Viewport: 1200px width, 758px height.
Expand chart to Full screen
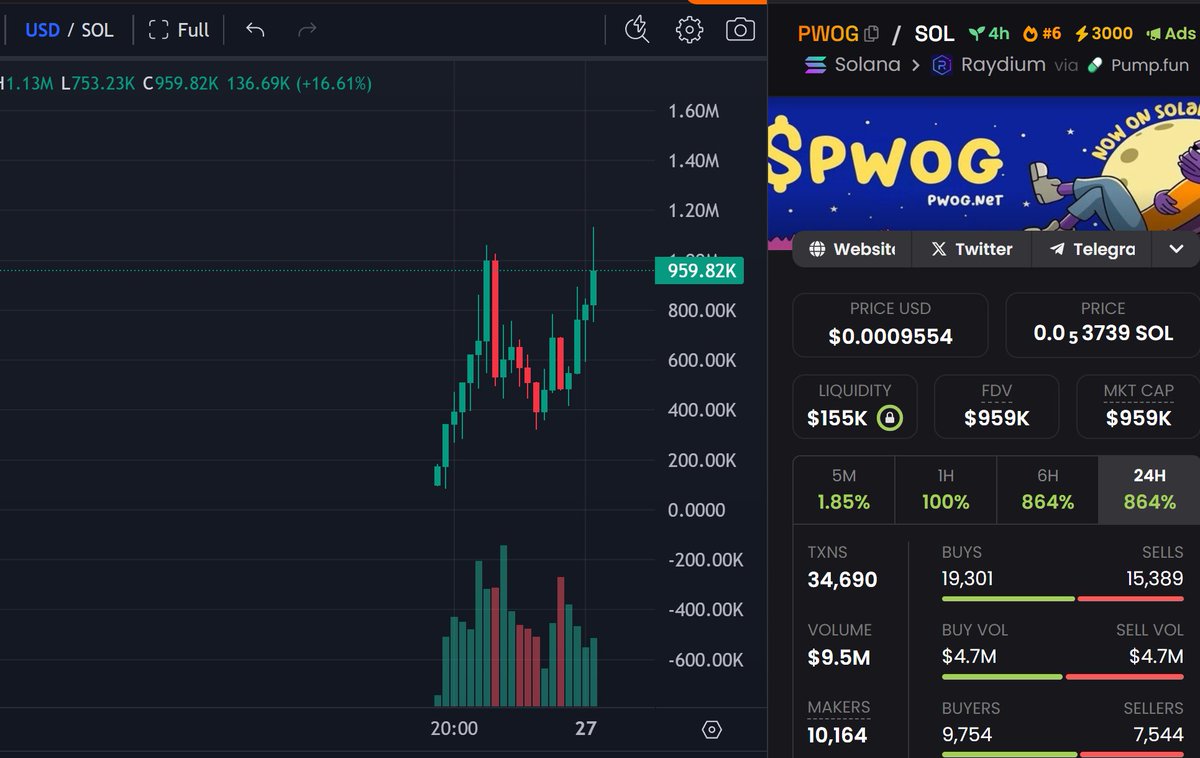click(x=179, y=30)
